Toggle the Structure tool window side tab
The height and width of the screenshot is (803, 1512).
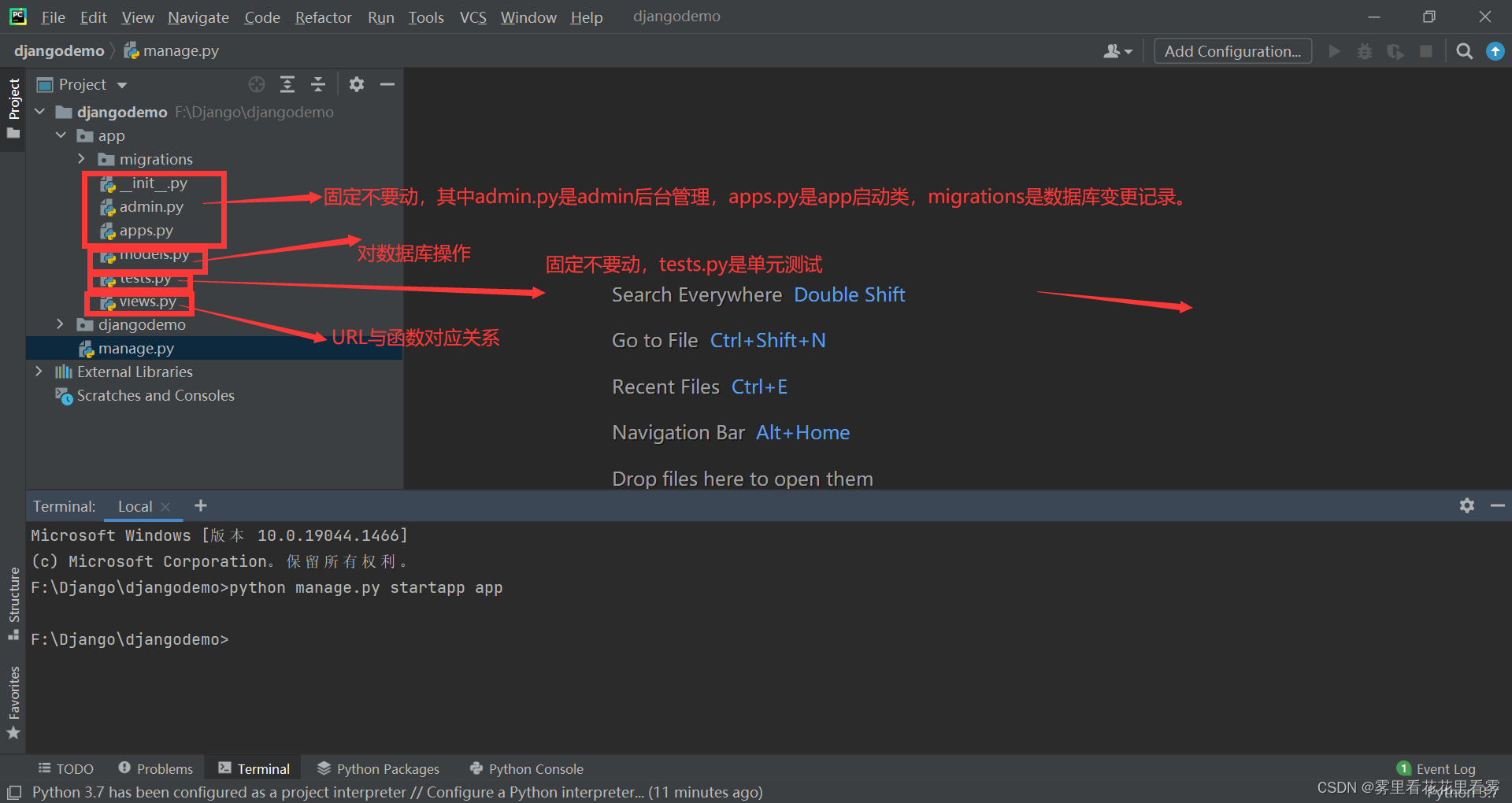click(13, 603)
